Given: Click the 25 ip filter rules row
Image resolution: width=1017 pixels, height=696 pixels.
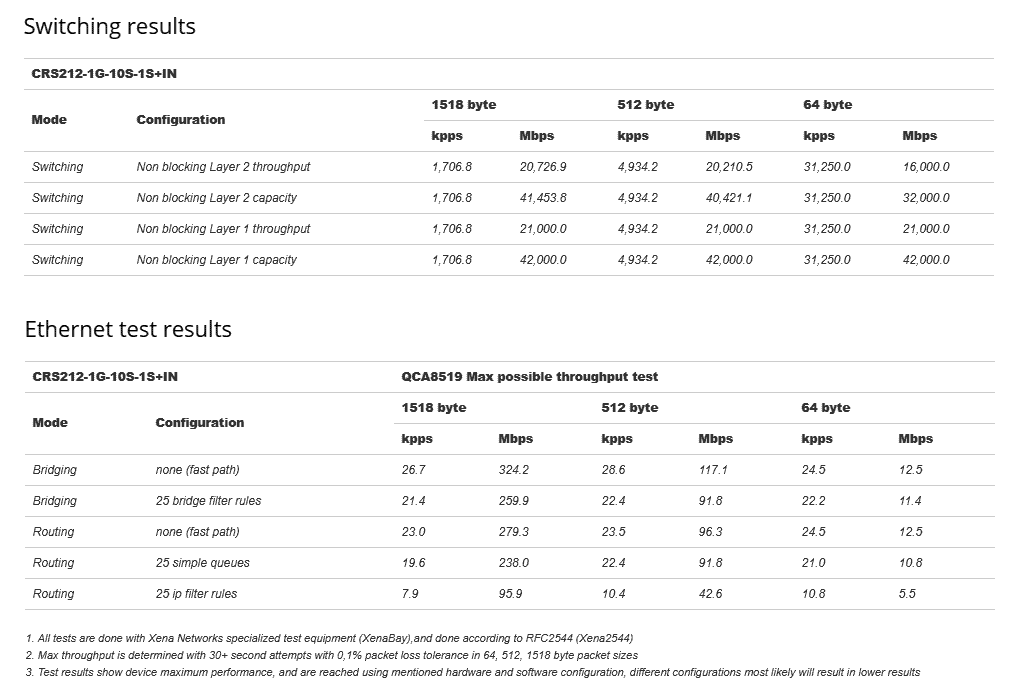Looking at the screenshot, I should pyautogui.click(x=510, y=594).
